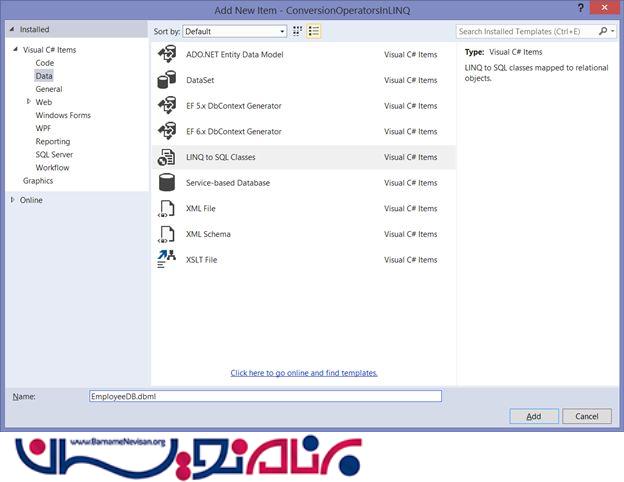Select the ADO.NET Entity Data Model icon
The width and height of the screenshot is (624, 482).
coord(167,54)
